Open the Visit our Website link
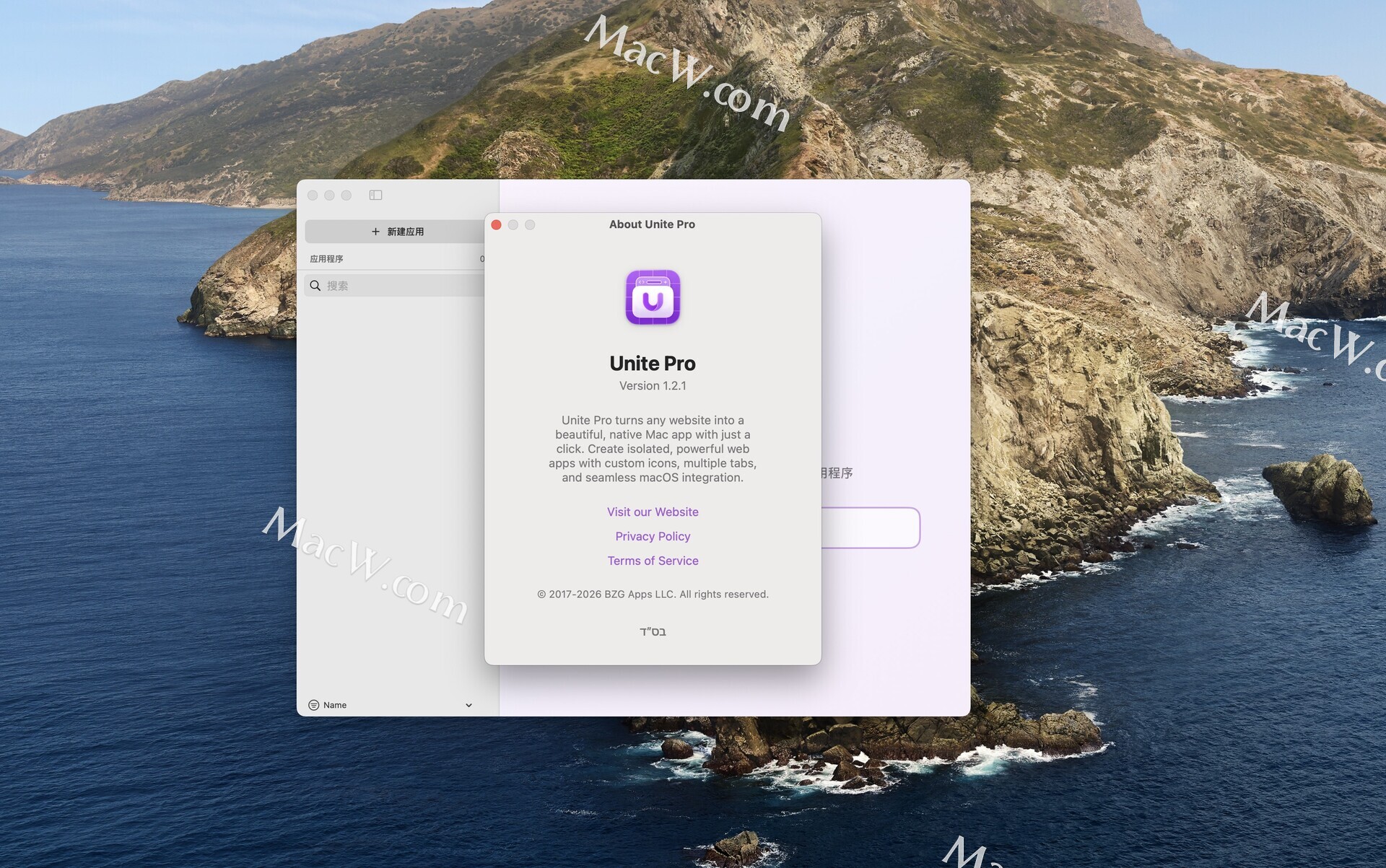This screenshot has height=868, width=1386. pos(653,512)
